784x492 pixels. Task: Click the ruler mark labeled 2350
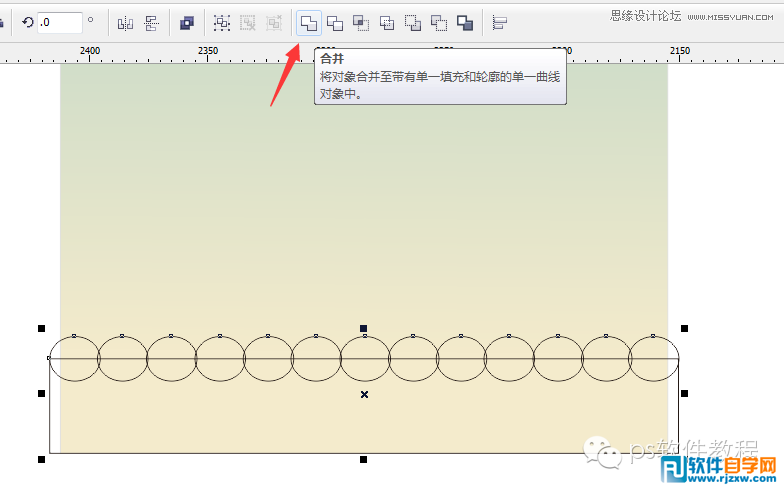point(208,51)
